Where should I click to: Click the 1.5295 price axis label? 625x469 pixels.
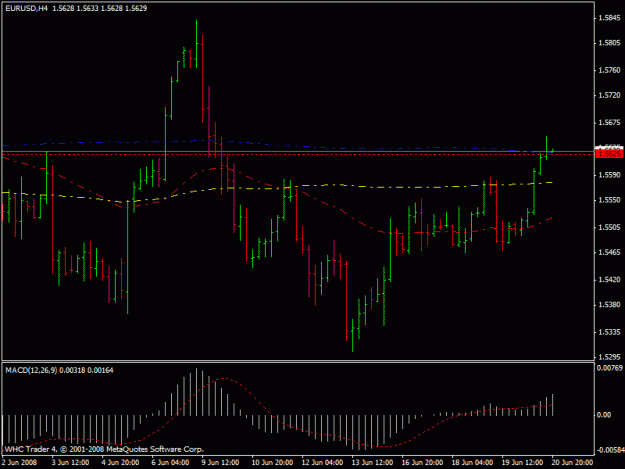coord(609,357)
